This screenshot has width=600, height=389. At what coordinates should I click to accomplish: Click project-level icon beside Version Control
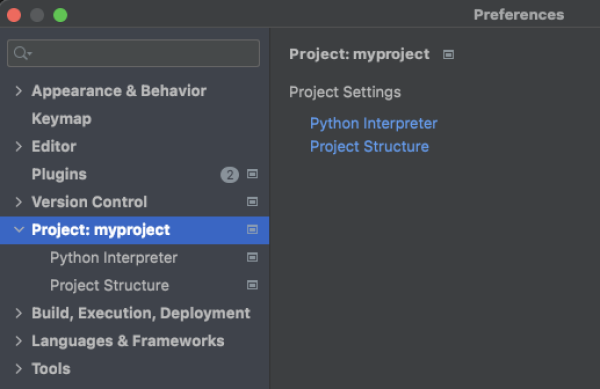[x=252, y=202]
